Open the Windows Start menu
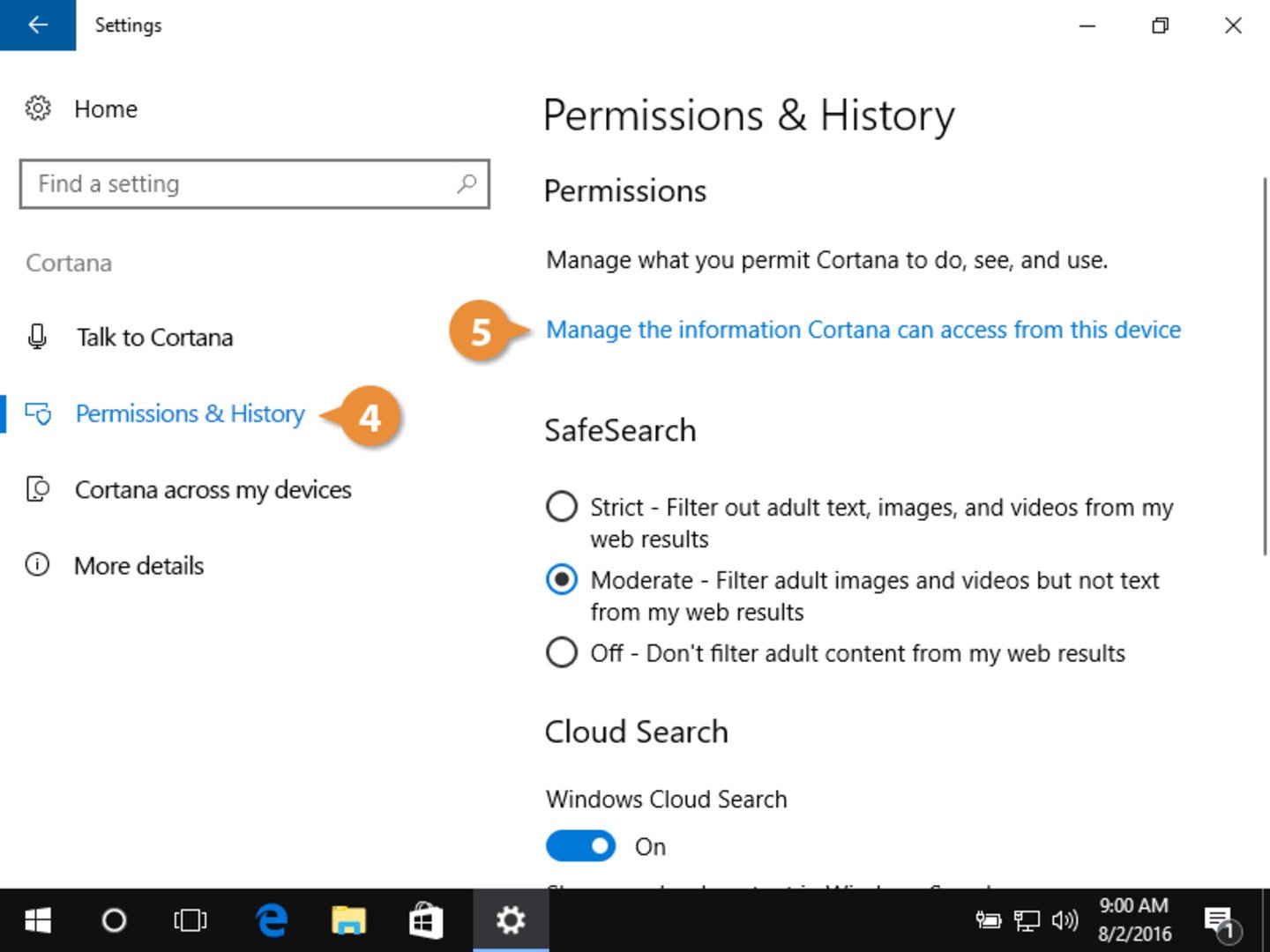Image resolution: width=1270 pixels, height=952 pixels. (x=37, y=921)
